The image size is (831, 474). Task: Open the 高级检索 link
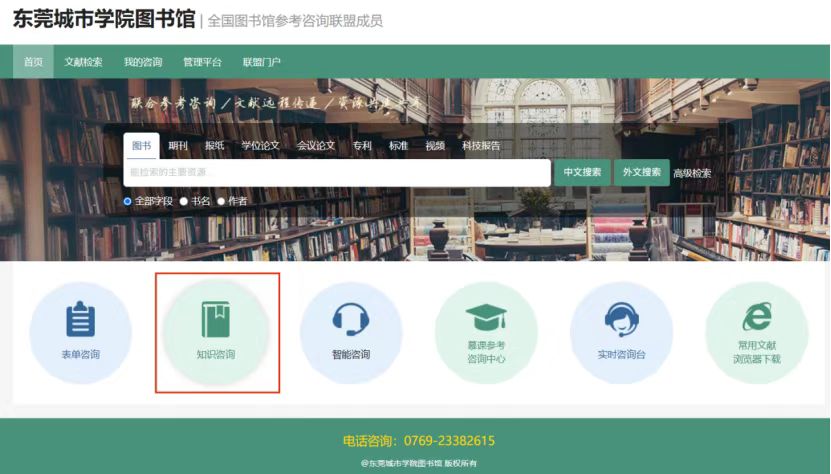[692, 173]
